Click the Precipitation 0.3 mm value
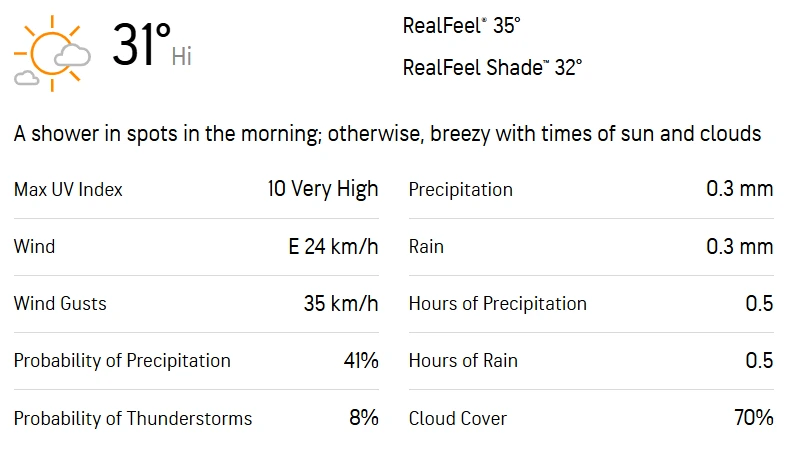 click(740, 189)
